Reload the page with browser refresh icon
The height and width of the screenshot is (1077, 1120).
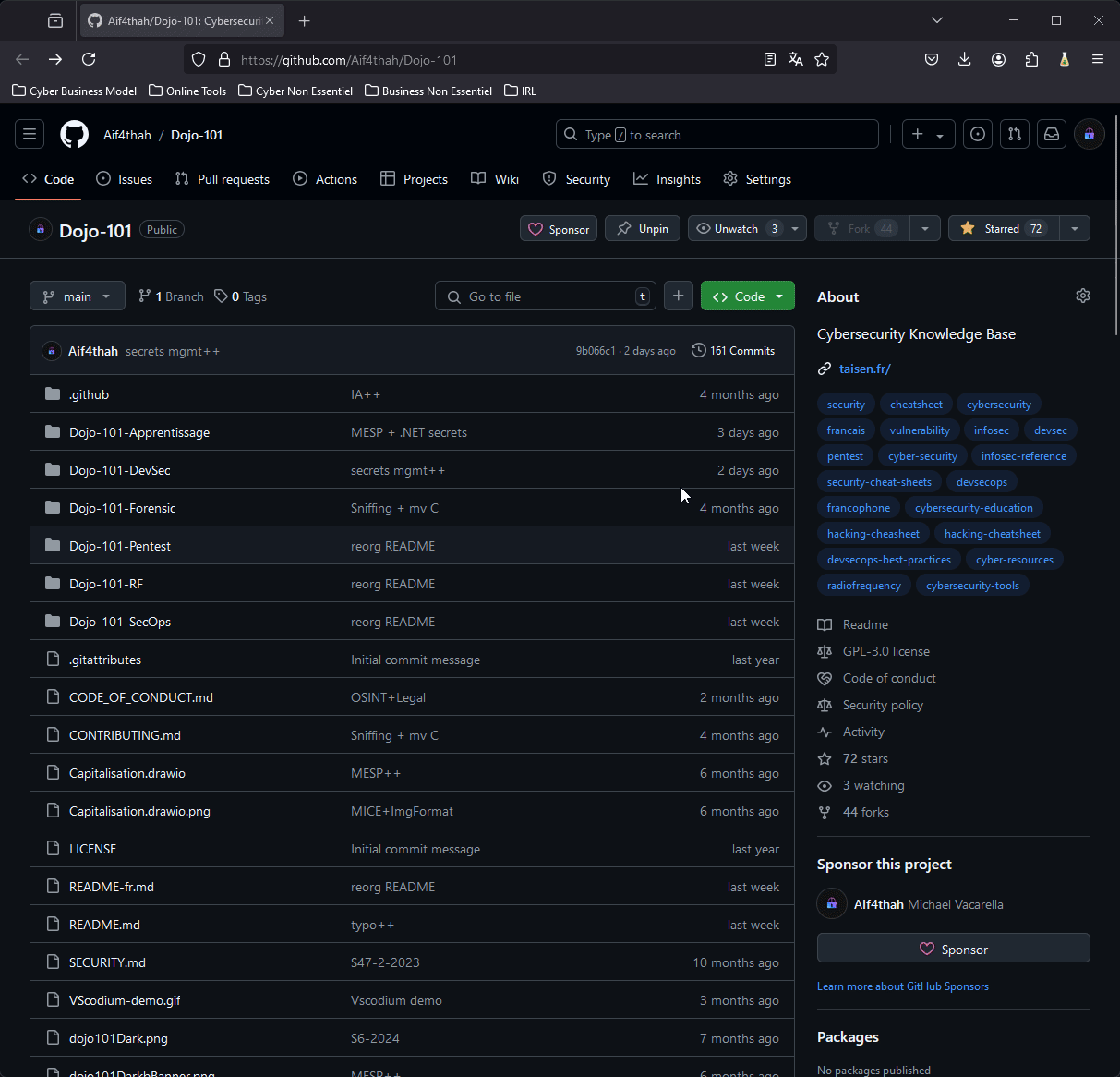pyautogui.click(x=89, y=59)
